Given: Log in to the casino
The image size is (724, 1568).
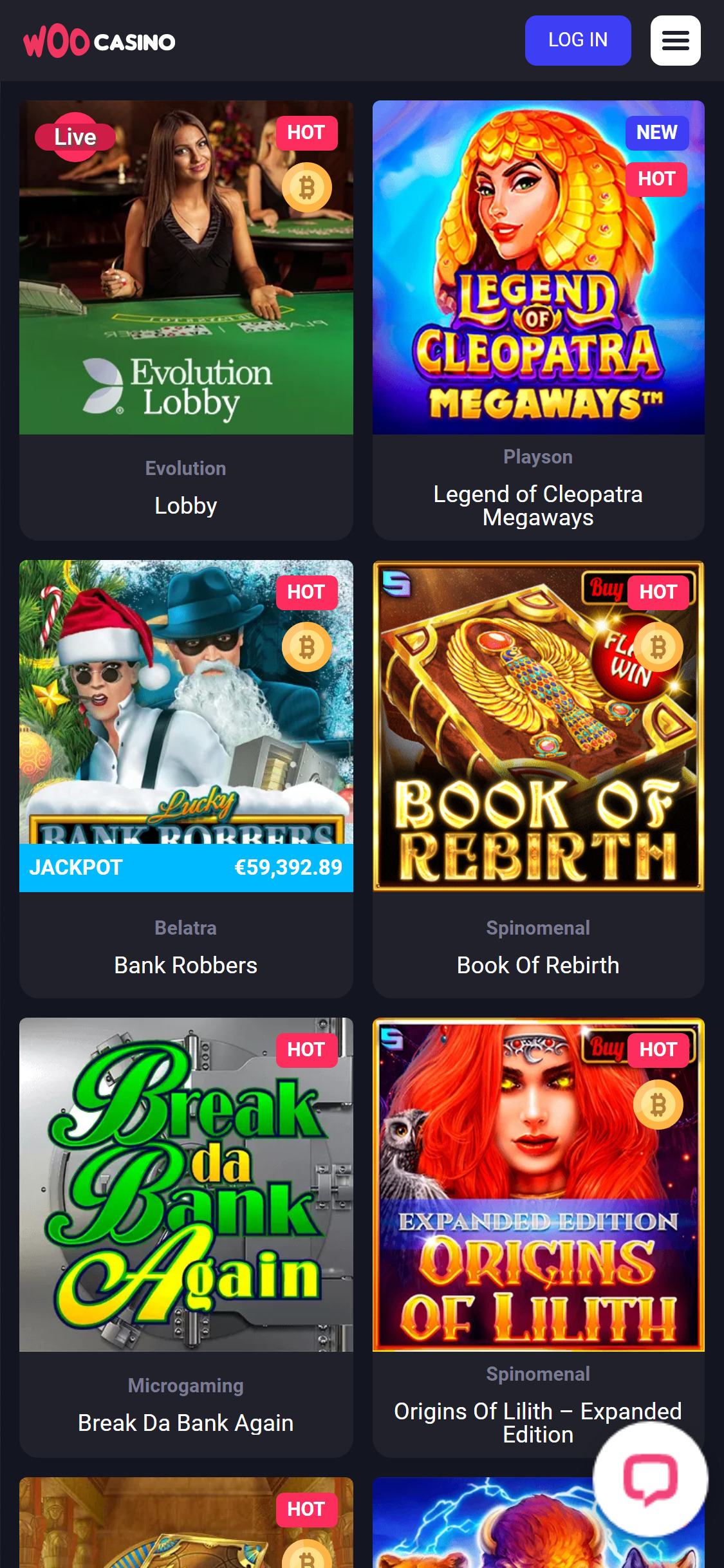Looking at the screenshot, I should point(578,41).
